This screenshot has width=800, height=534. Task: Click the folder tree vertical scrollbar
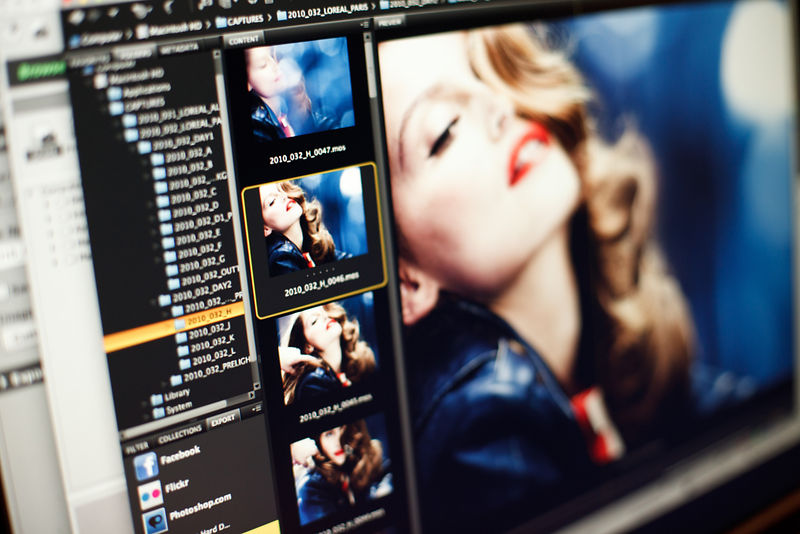click(237, 219)
